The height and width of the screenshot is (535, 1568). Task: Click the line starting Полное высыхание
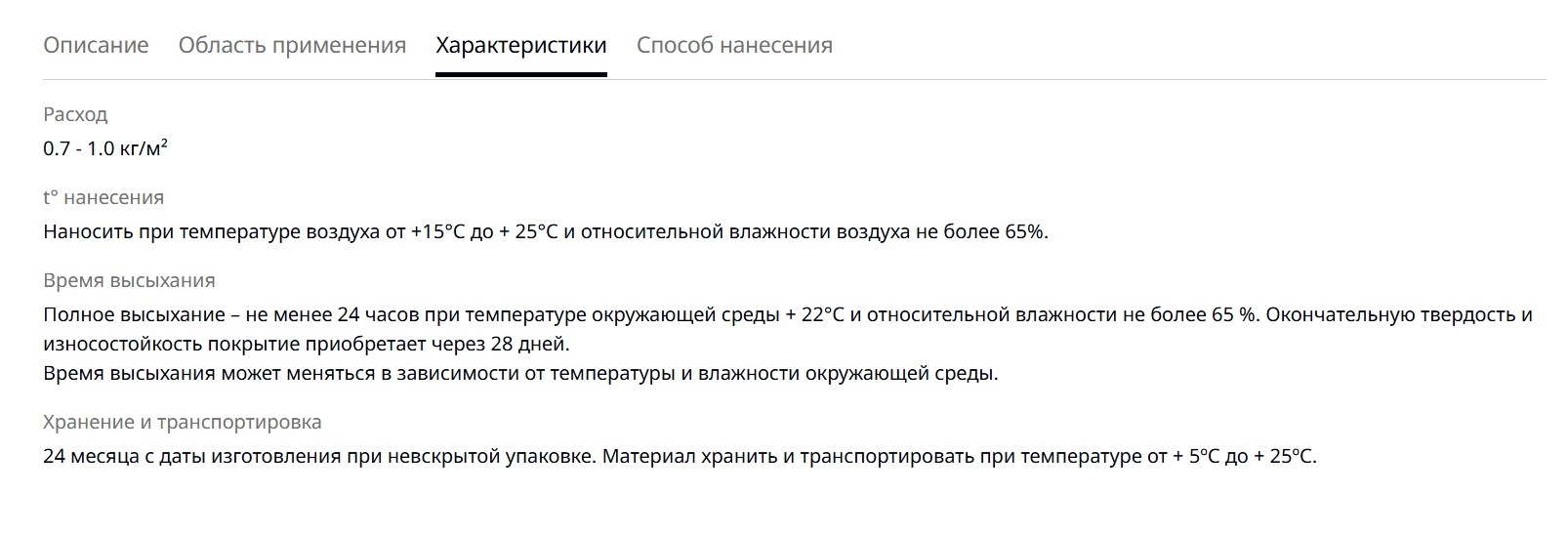pyautogui.click(x=788, y=314)
